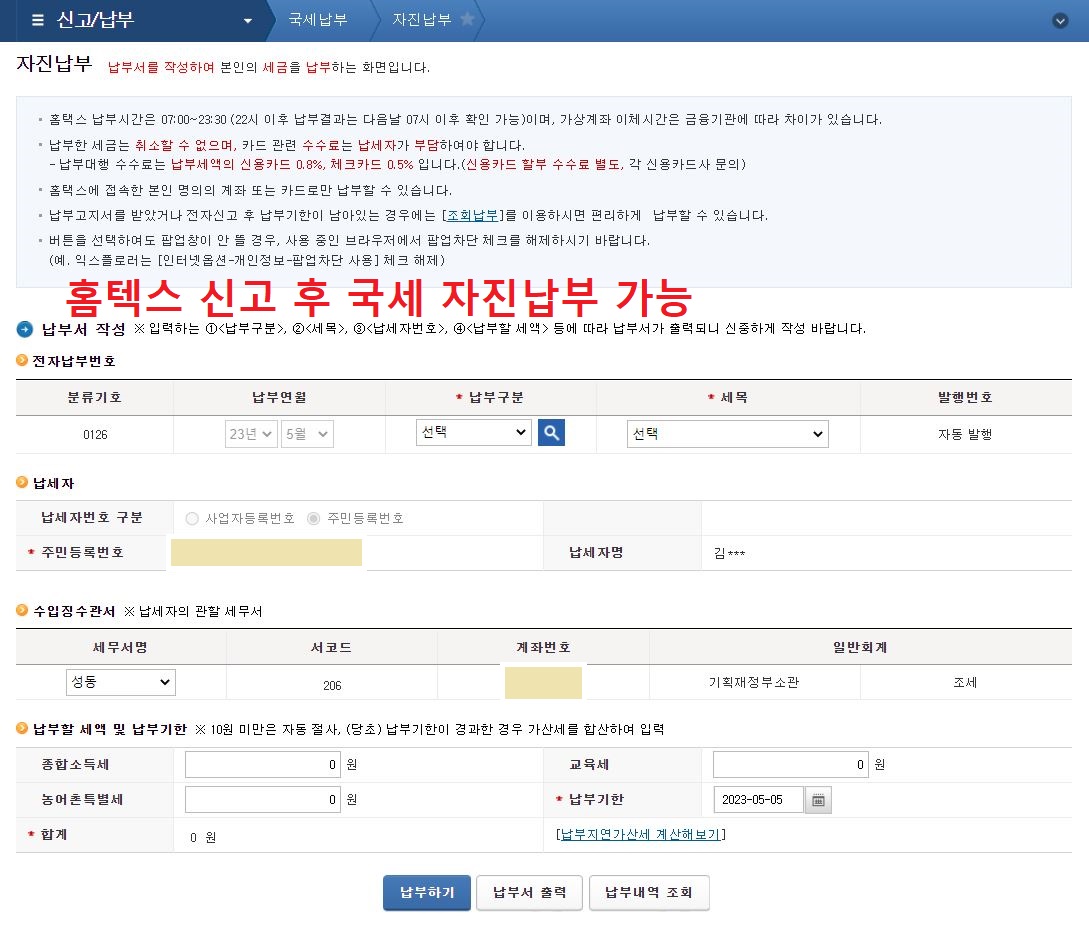The width and height of the screenshot is (1089, 925).
Task: Open the hamburger menu icon beside 신고/납부
Action: [38, 20]
